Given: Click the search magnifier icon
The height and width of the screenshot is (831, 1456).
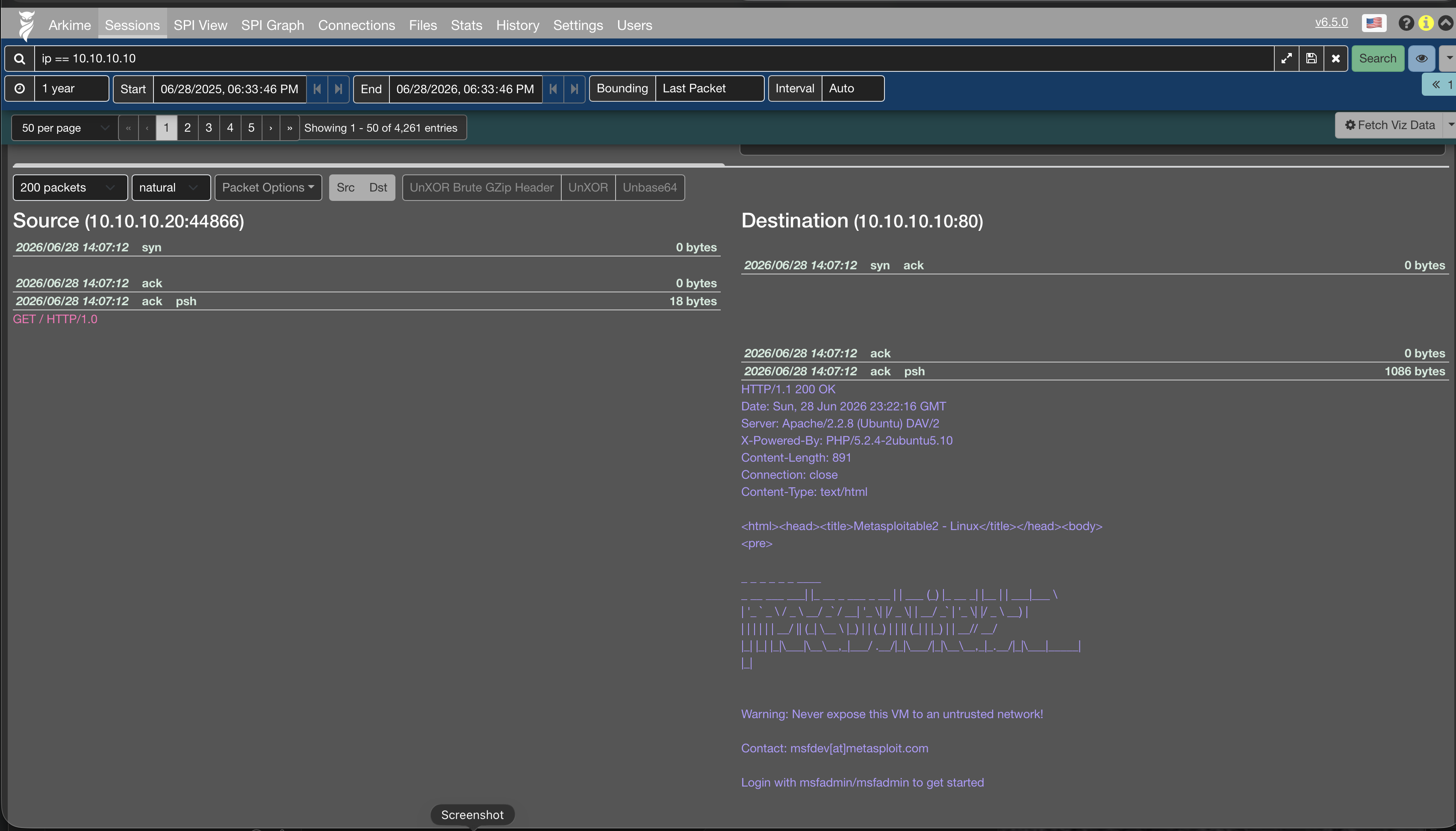Looking at the screenshot, I should 19,59.
